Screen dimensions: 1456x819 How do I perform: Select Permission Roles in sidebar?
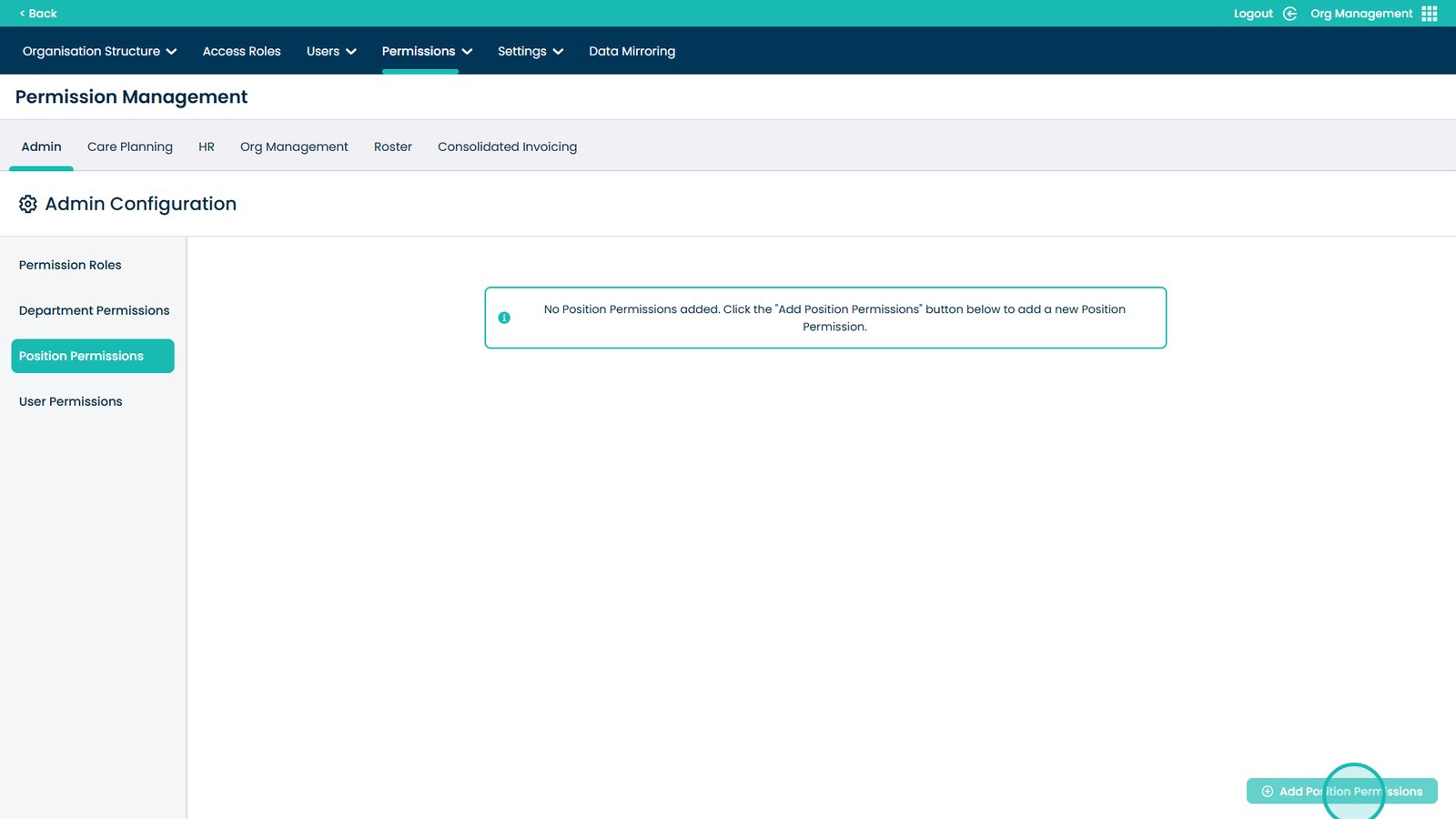coord(70,265)
